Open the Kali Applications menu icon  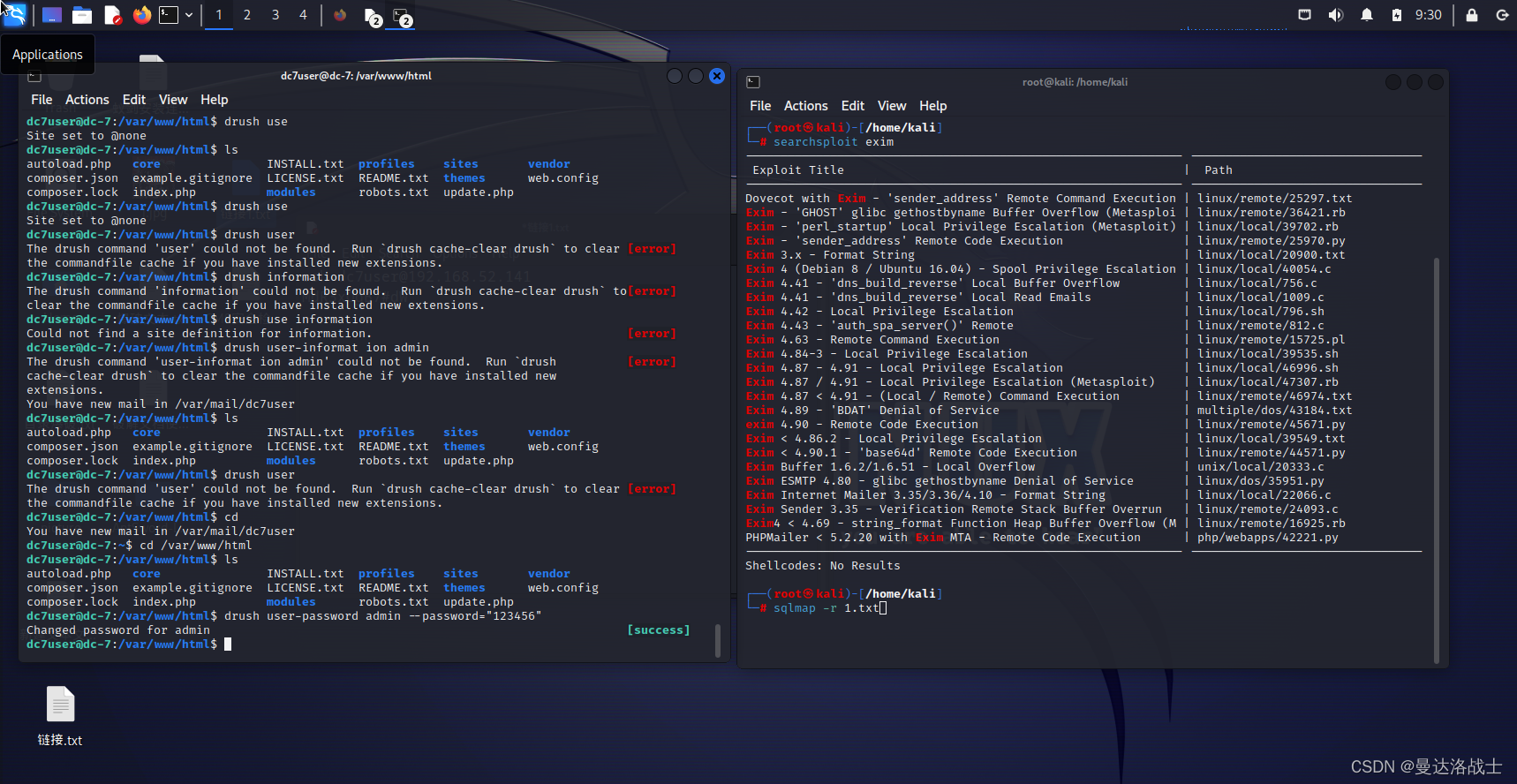coord(14,15)
